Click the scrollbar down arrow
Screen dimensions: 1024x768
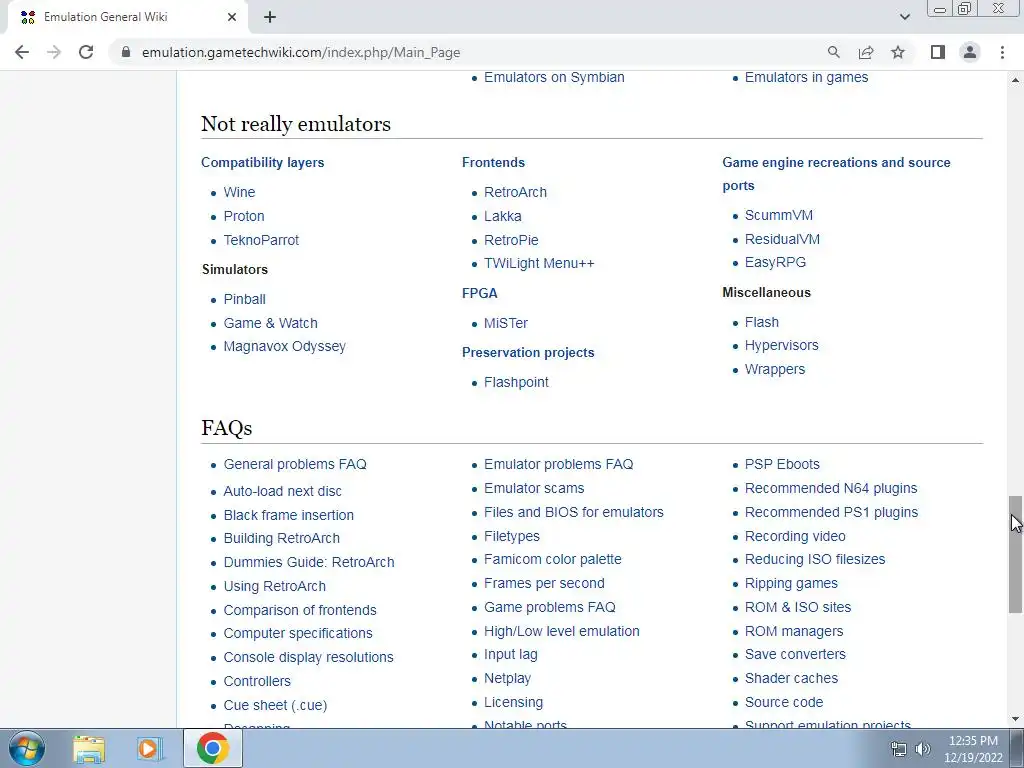click(1015, 720)
